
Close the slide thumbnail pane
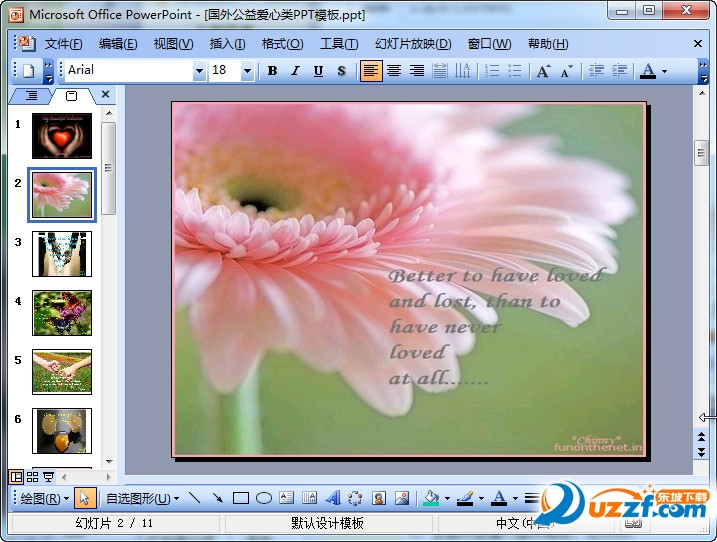pos(105,95)
